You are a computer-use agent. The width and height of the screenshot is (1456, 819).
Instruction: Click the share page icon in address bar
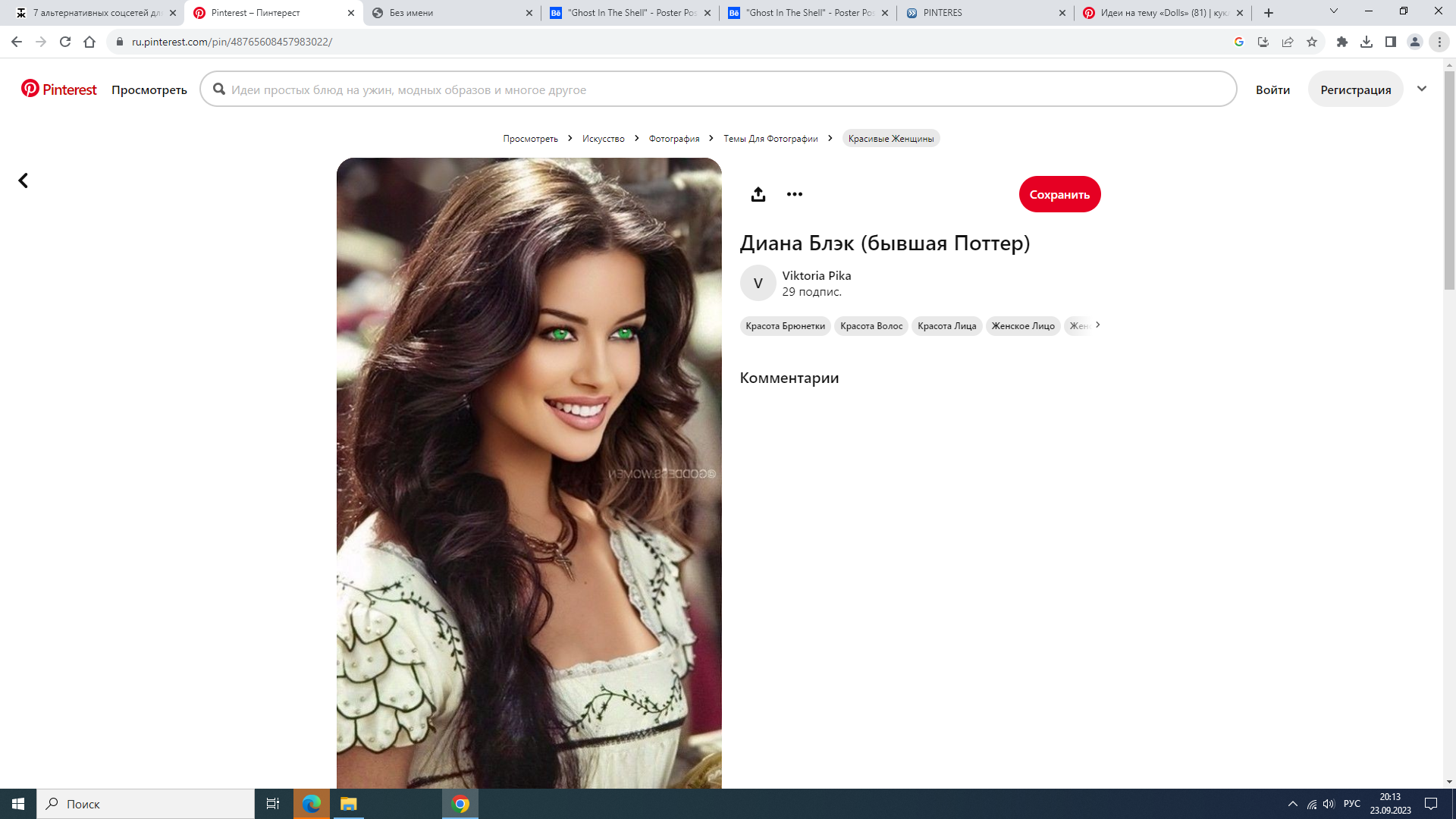pyautogui.click(x=1288, y=42)
